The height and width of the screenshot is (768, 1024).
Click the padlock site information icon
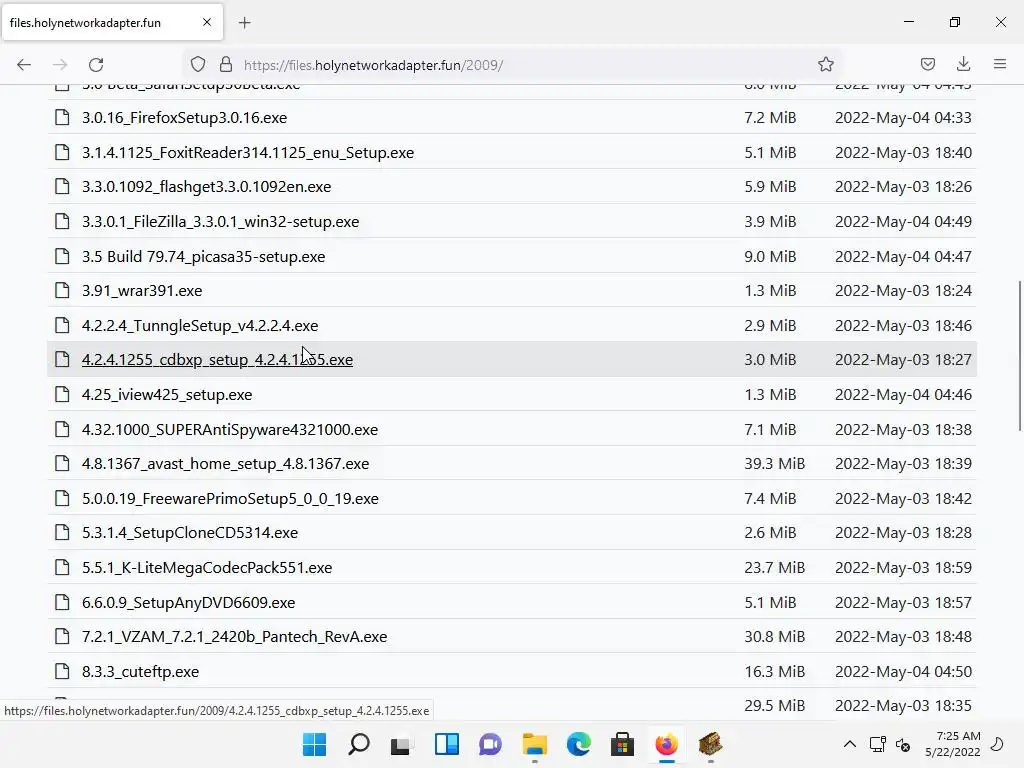pos(226,65)
